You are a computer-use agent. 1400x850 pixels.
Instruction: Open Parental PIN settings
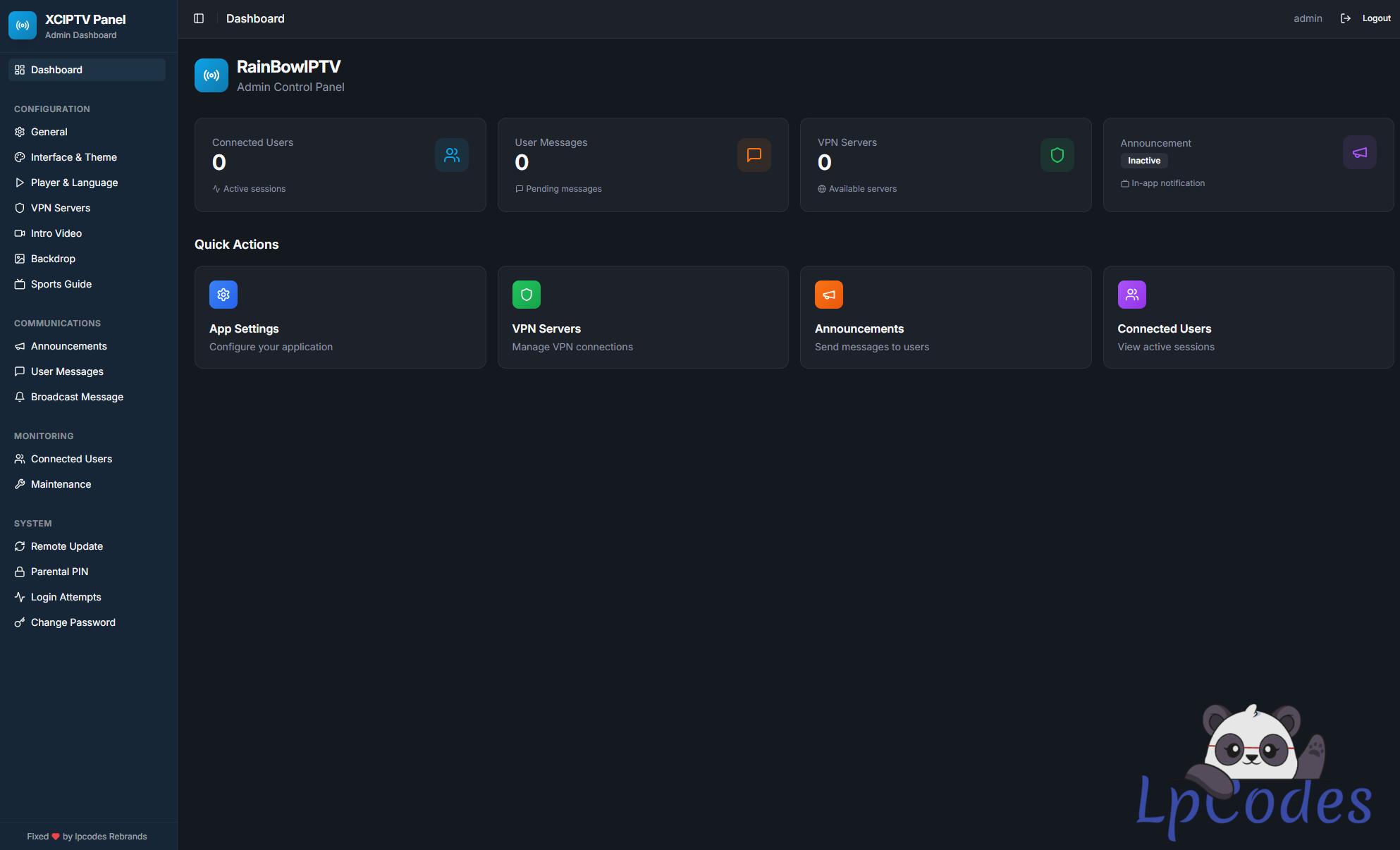[x=59, y=572]
